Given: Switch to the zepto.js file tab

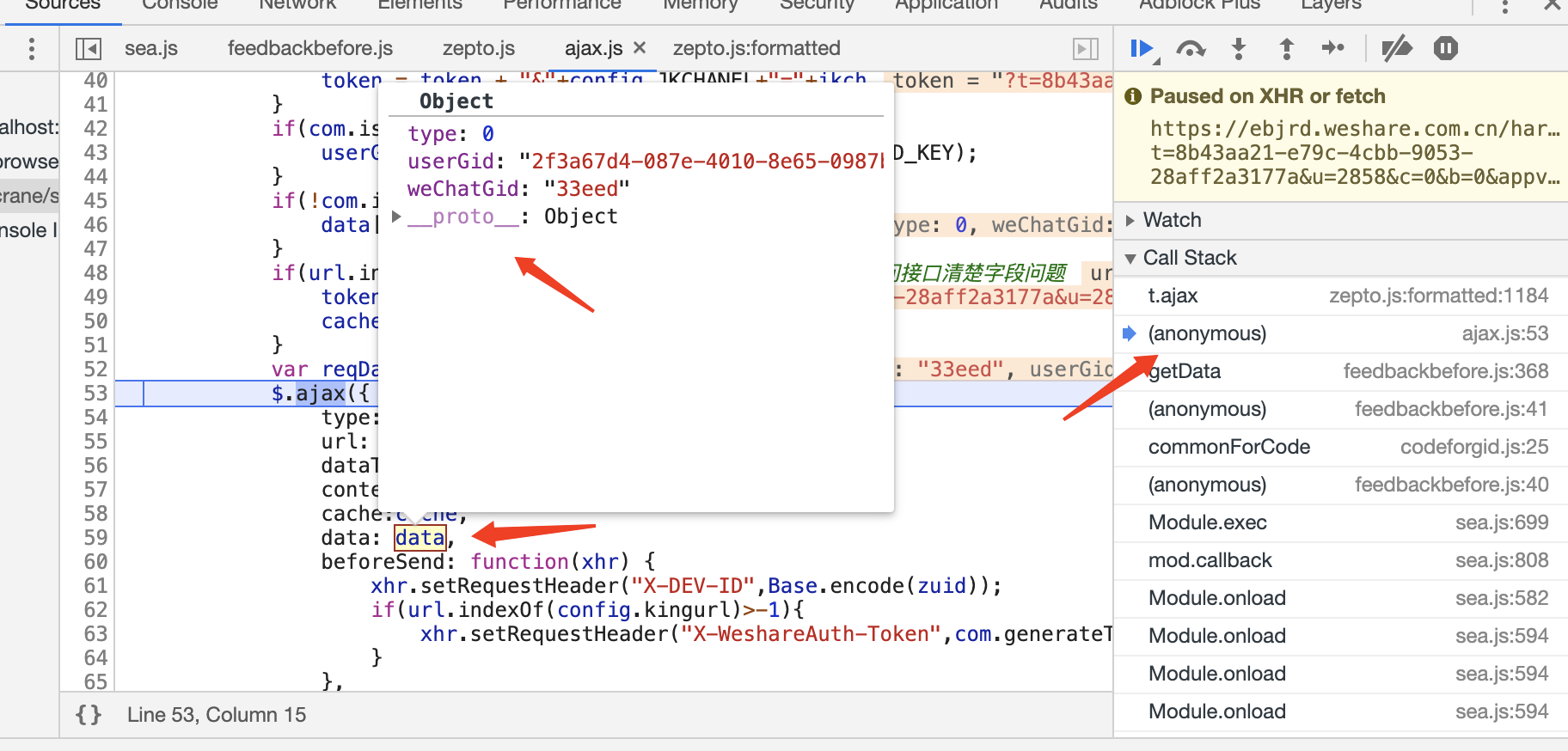Looking at the screenshot, I should click(x=478, y=48).
